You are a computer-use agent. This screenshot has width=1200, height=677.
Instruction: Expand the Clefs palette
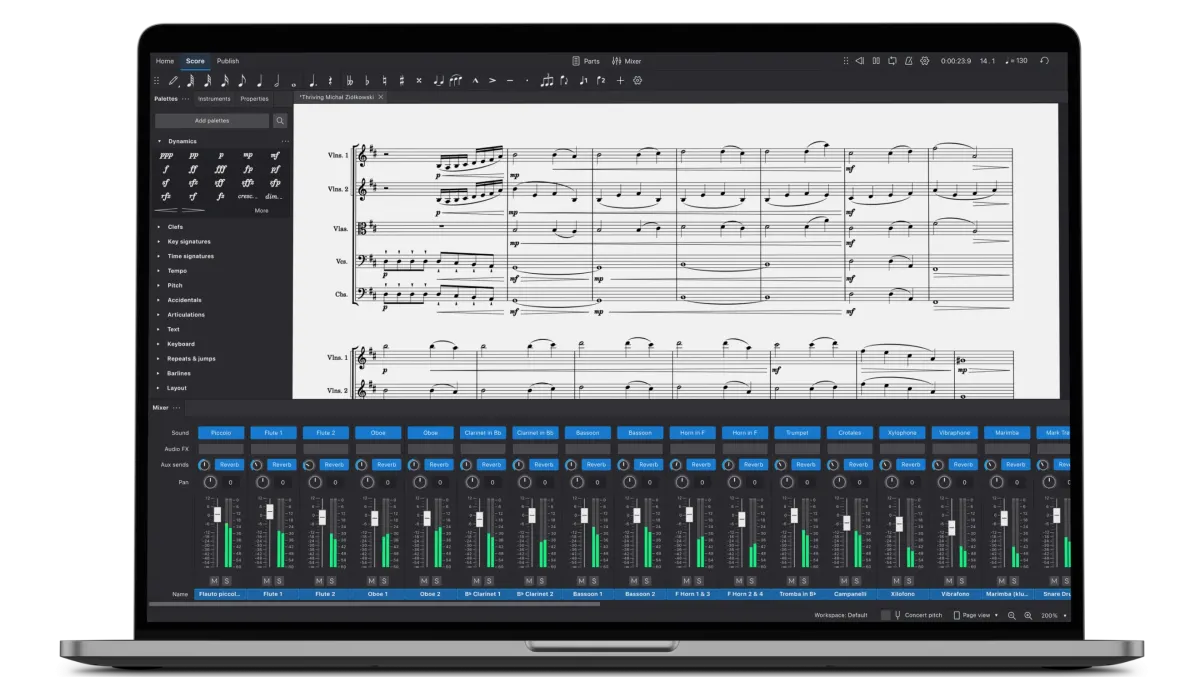(160, 227)
